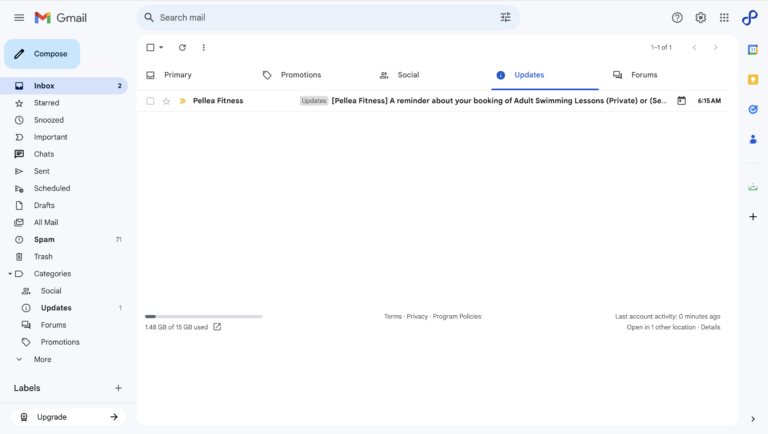768x434 pixels.
Task: Open Contacts side panel
Action: [753, 140]
